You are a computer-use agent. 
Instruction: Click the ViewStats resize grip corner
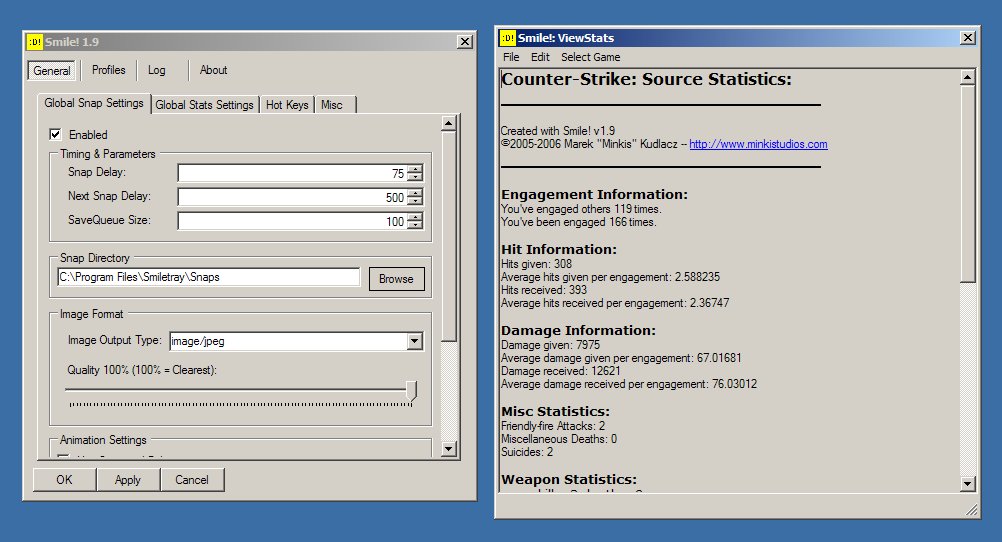(x=971, y=509)
